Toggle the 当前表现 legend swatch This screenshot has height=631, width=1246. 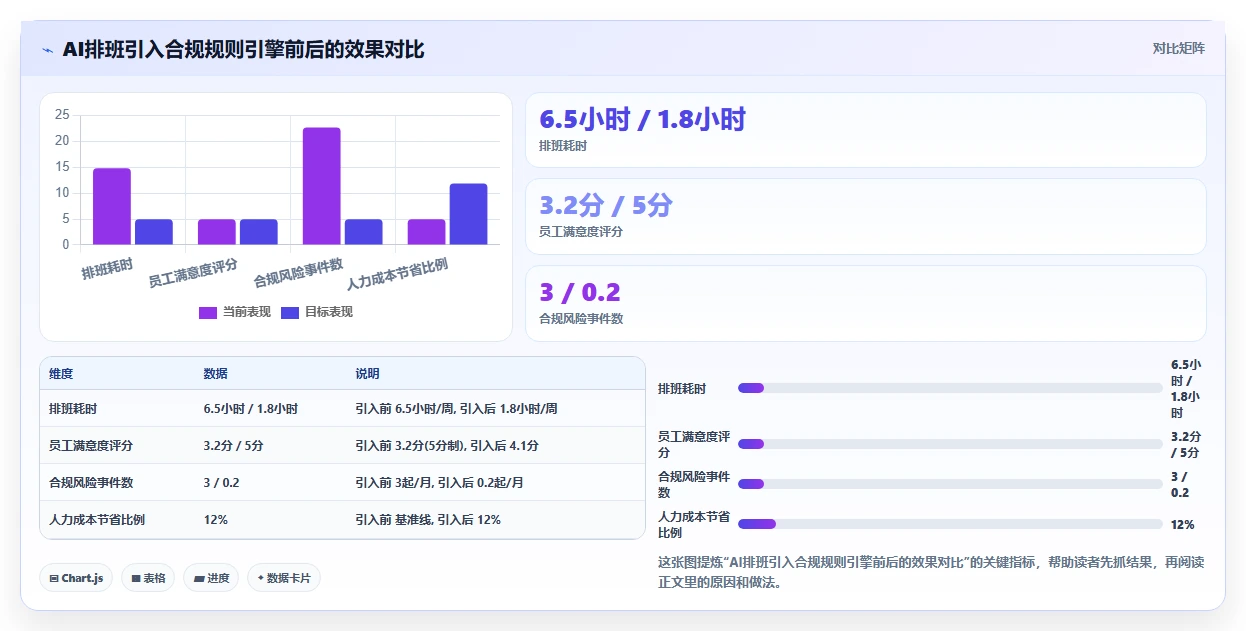[x=208, y=312]
